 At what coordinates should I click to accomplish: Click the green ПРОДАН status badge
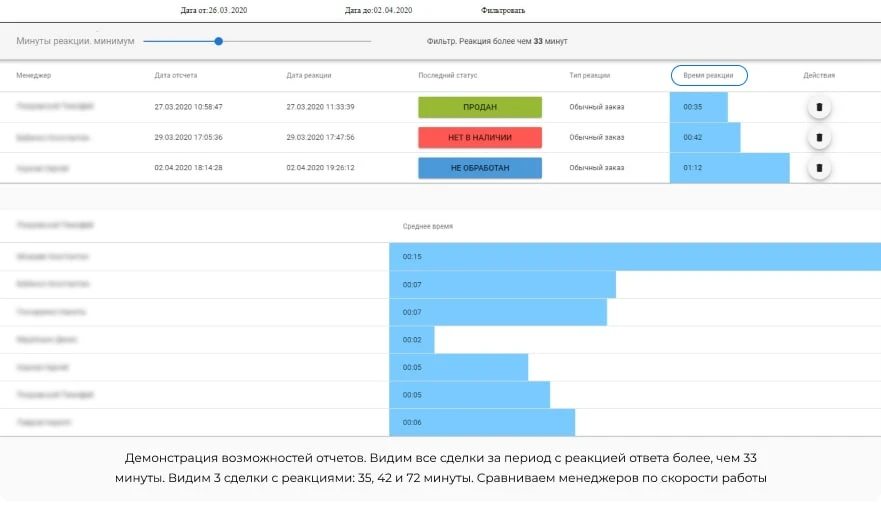(x=480, y=107)
